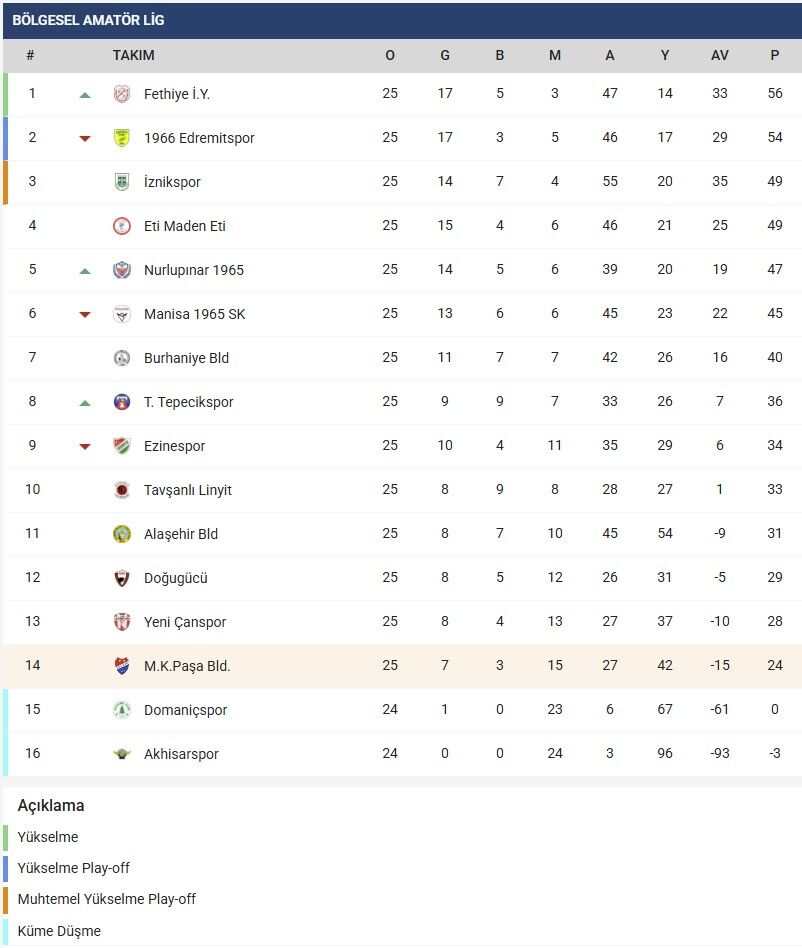Click the up arrow beside T. Tepecikspor
Screen dimensions: 802x948
pyautogui.click(x=85, y=402)
